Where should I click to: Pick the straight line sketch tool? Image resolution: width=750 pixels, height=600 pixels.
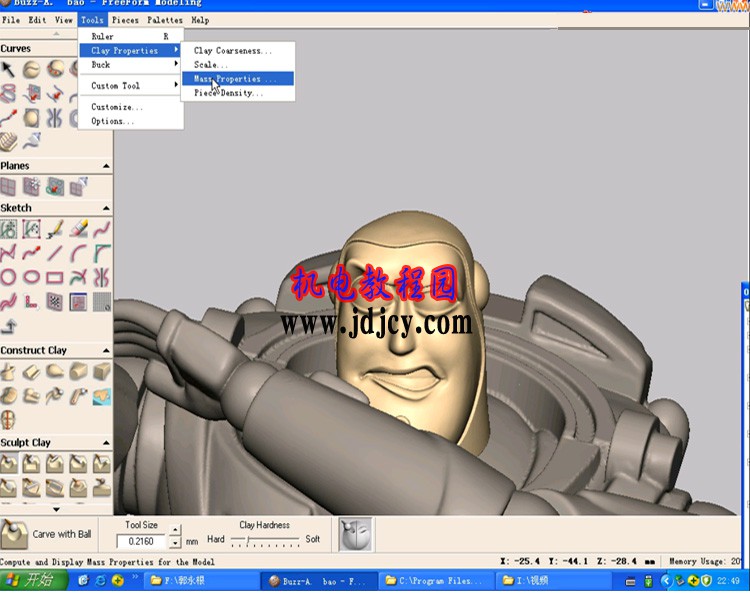point(55,253)
